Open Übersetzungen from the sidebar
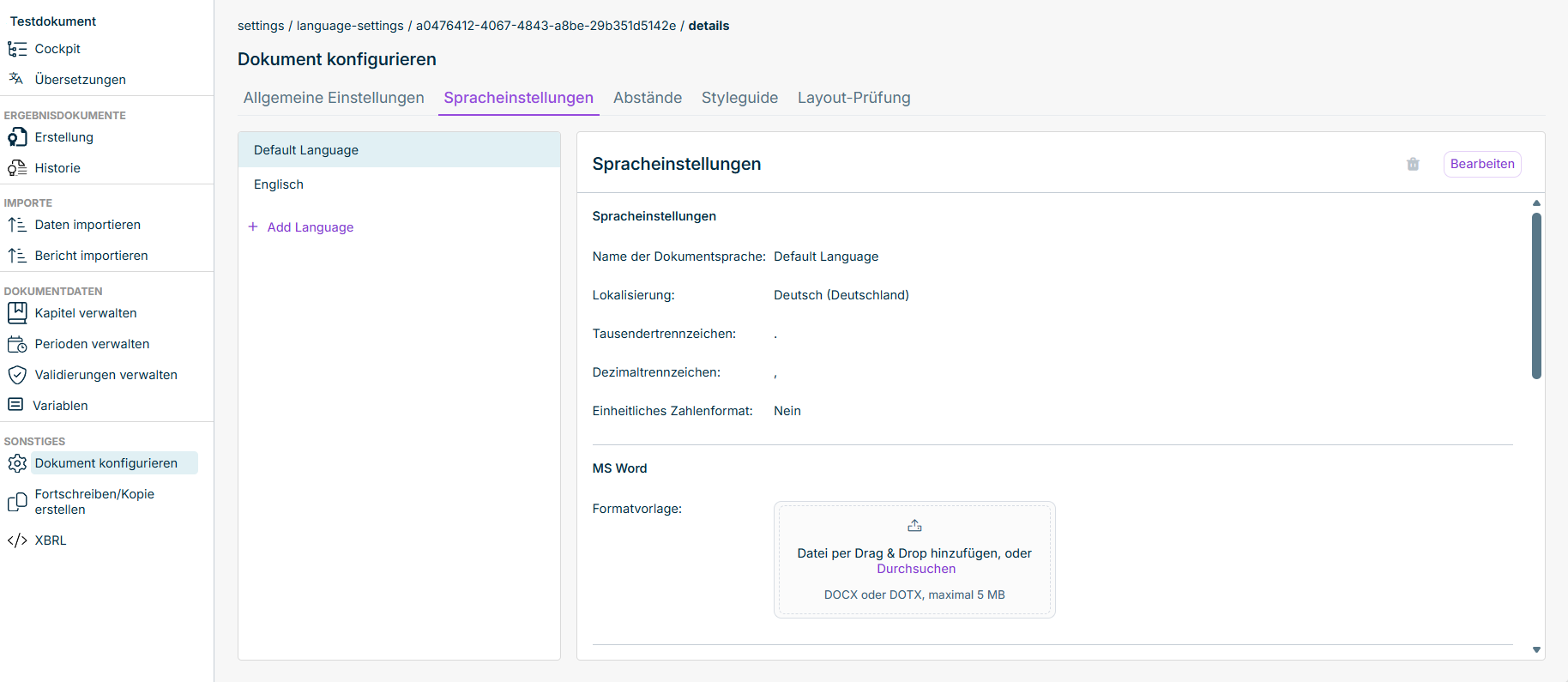 [81, 80]
